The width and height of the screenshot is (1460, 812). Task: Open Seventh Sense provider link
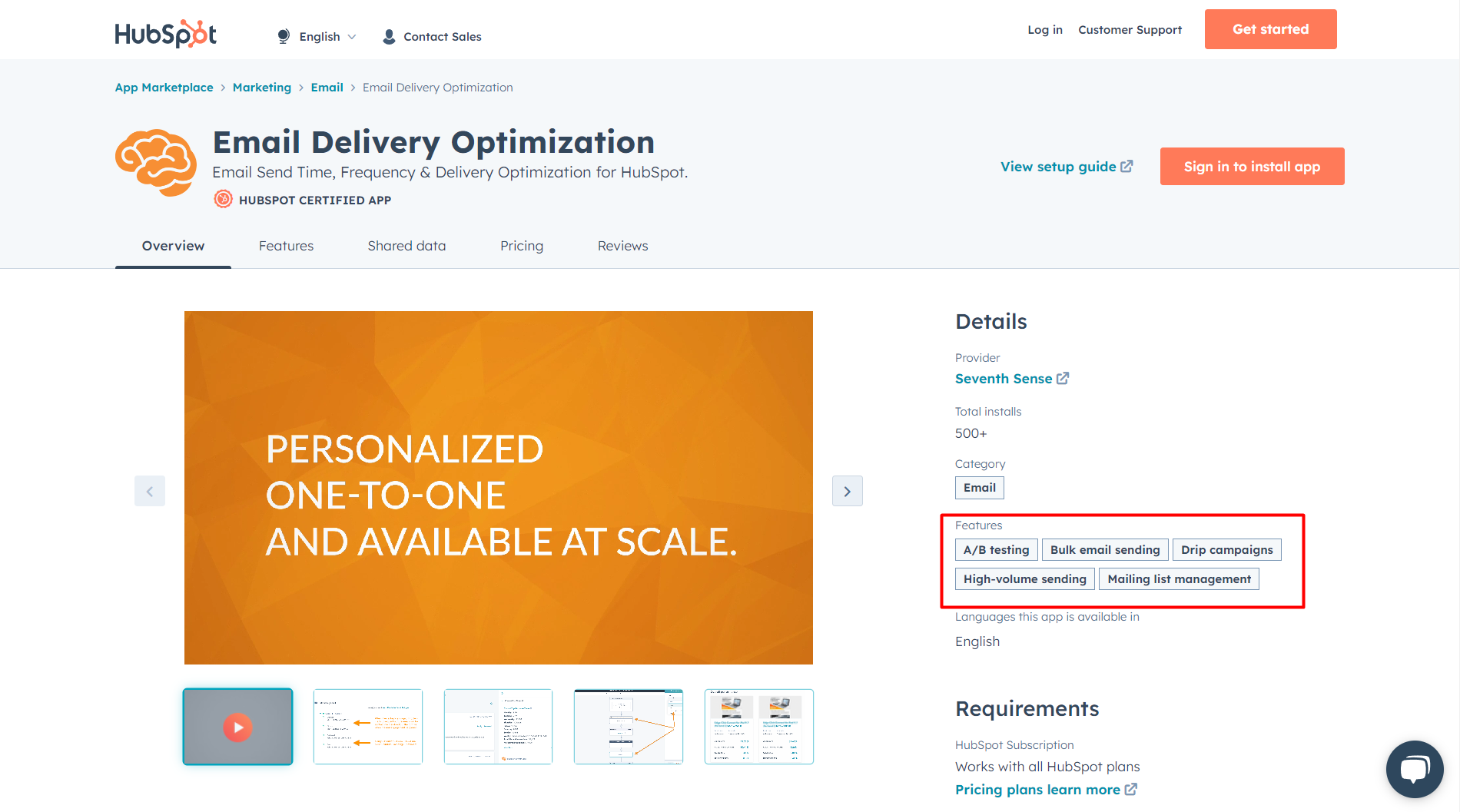[1003, 379]
